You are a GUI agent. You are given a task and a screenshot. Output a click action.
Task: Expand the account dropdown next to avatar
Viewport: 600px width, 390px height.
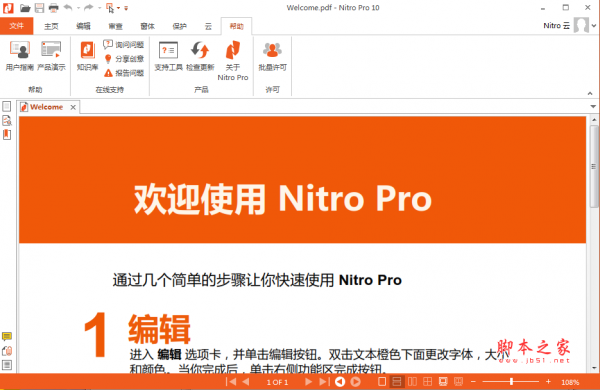[594, 26]
